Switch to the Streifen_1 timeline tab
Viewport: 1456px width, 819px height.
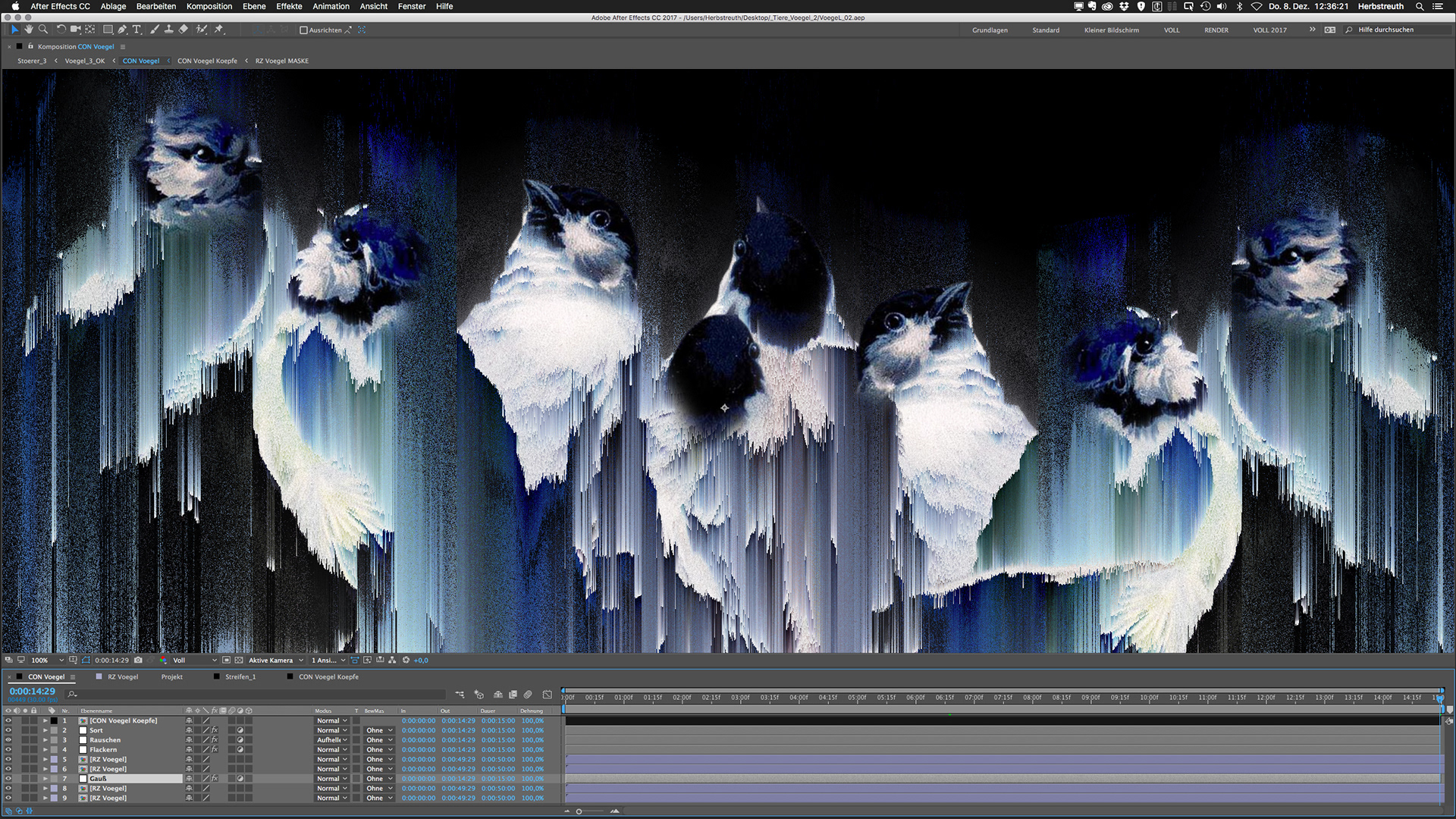(240, 677)
